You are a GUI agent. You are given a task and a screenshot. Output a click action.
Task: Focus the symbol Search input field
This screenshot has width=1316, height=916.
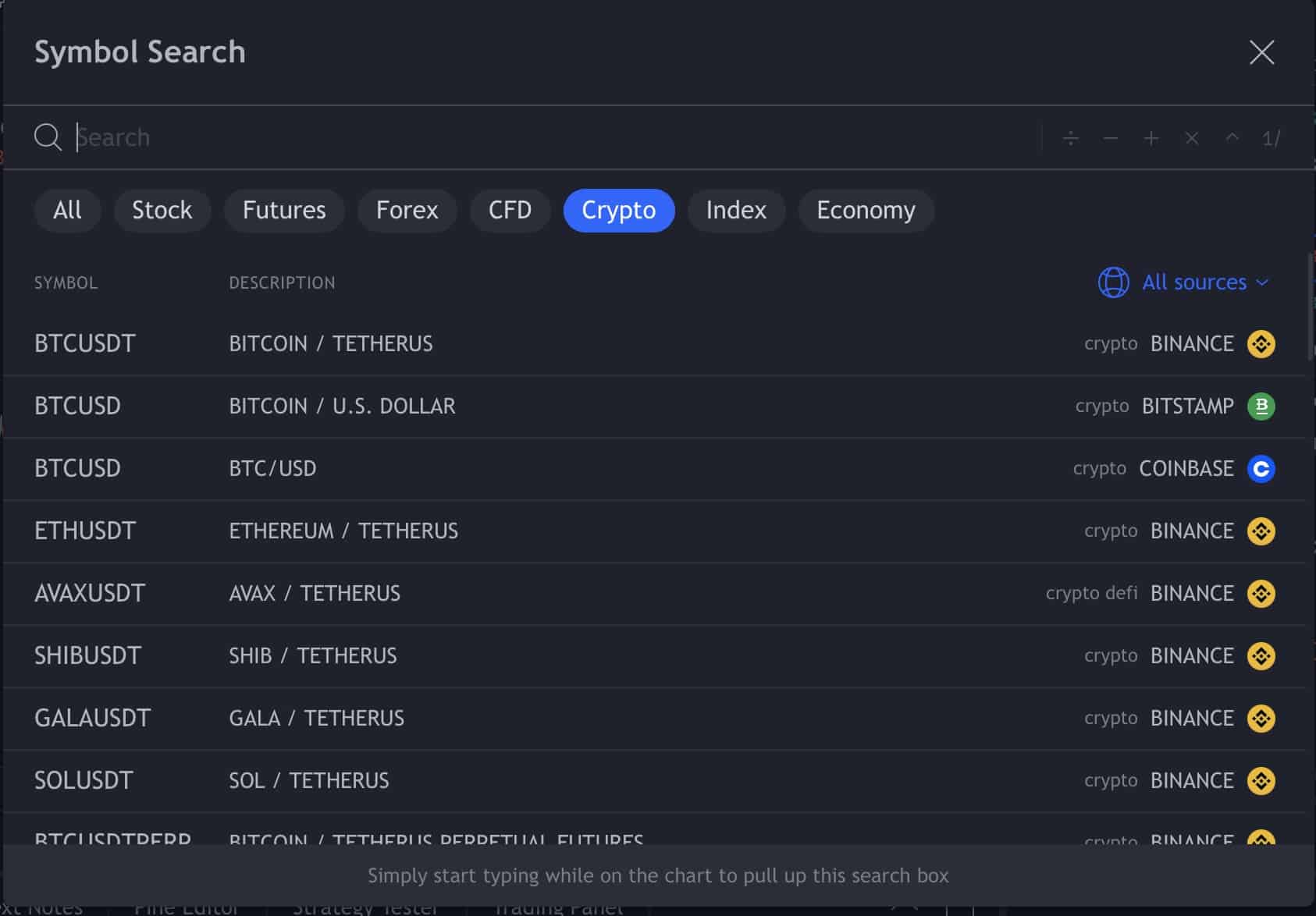tap(557, 137)
